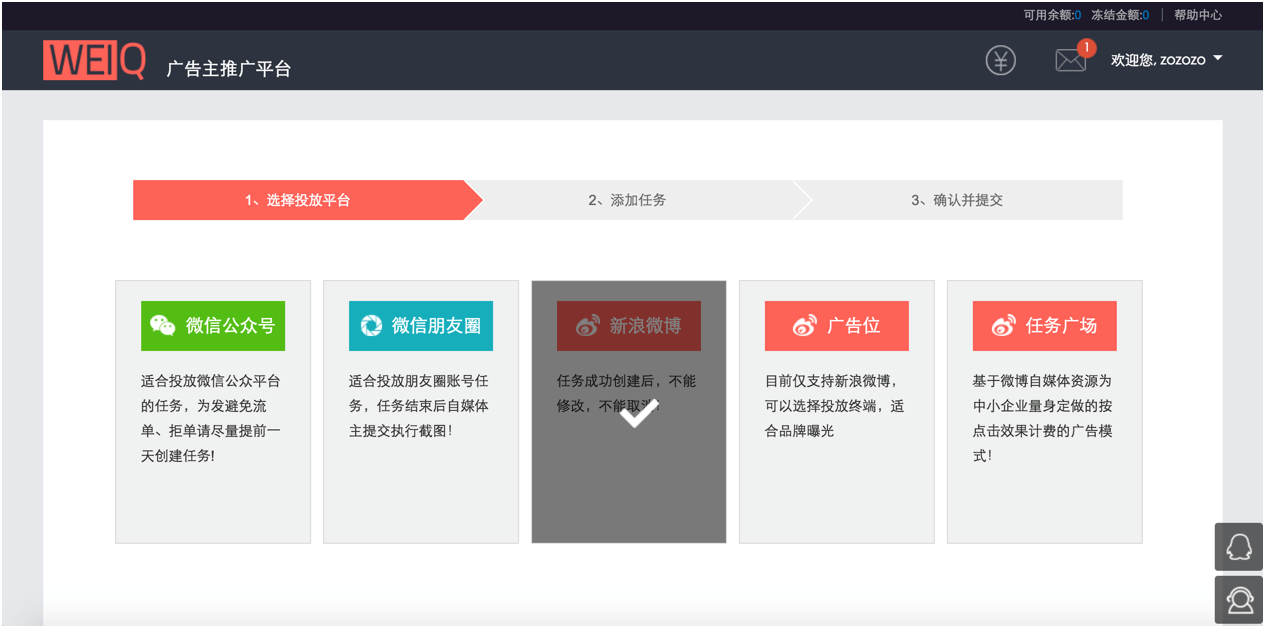The height and width of the screenshot is (628, 1265).
Task: Open the 欢迎您, zozozo account menu
Action: coord(1158,60)
